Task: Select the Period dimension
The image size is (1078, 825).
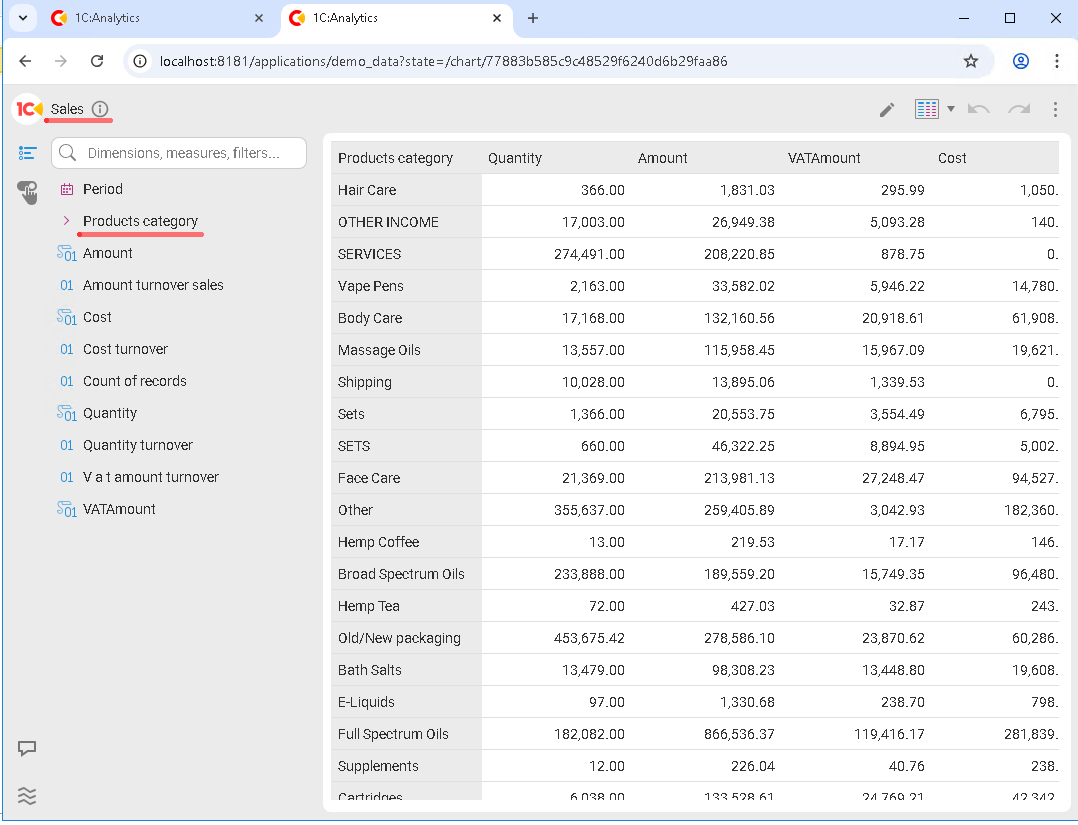Action: pyautogui.click(x=103, y=189)
